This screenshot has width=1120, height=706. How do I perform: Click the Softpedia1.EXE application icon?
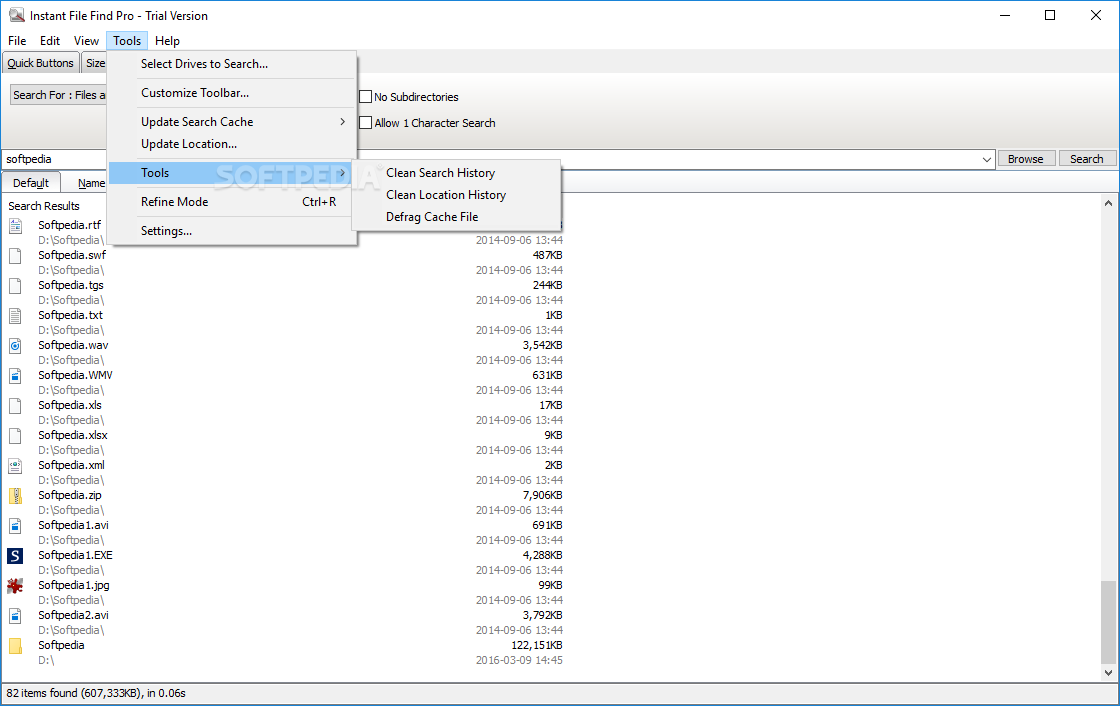coord(15,556)
